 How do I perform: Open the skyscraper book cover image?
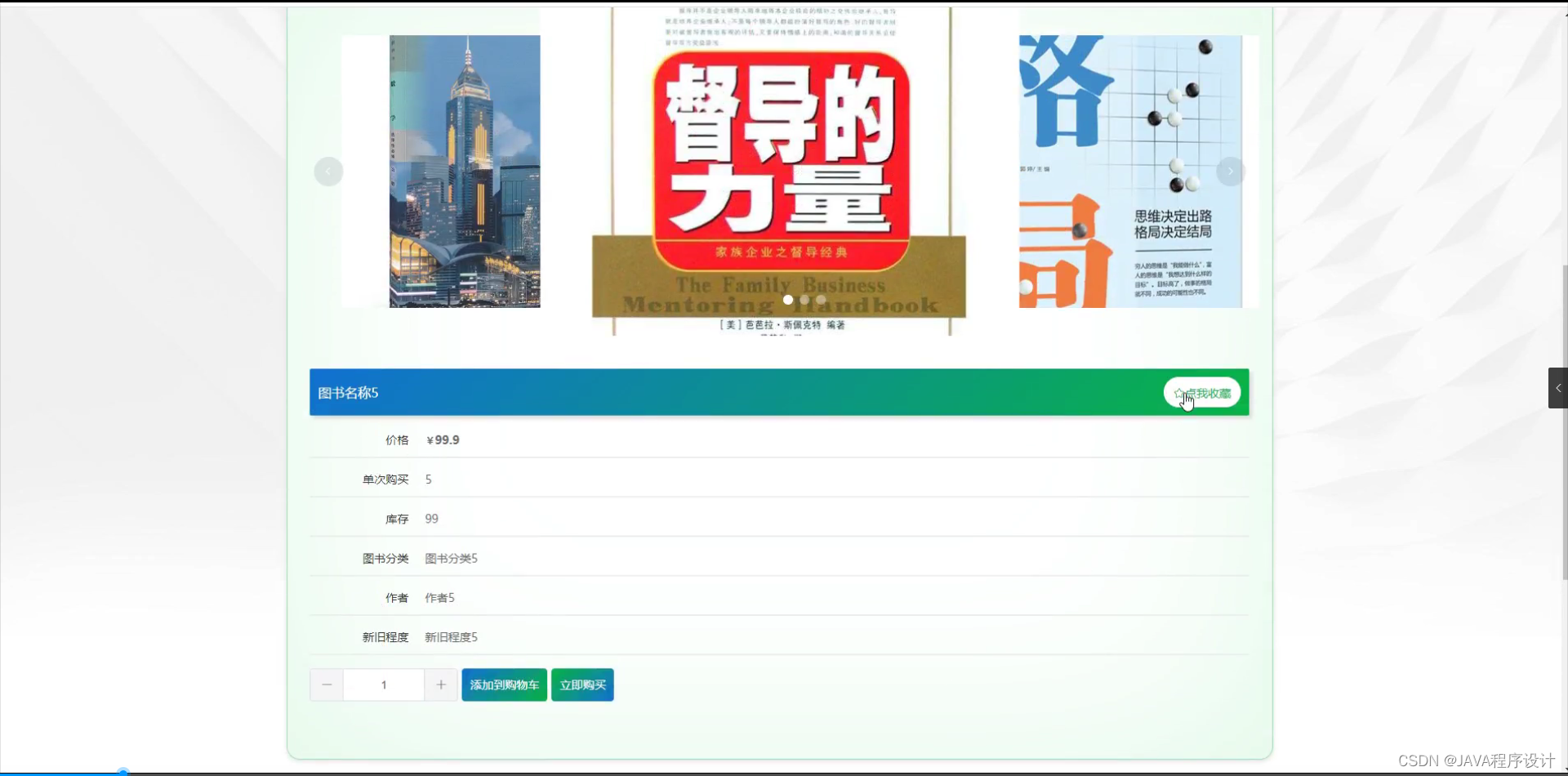465,172
